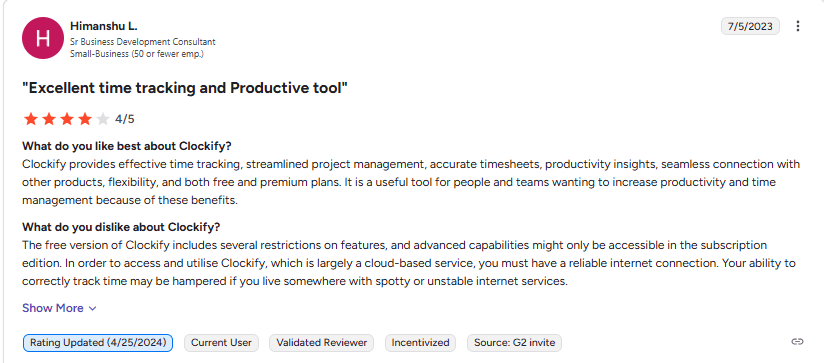
Task: Click the Source: G2 invite tag
Action: [x=514, y=343]
